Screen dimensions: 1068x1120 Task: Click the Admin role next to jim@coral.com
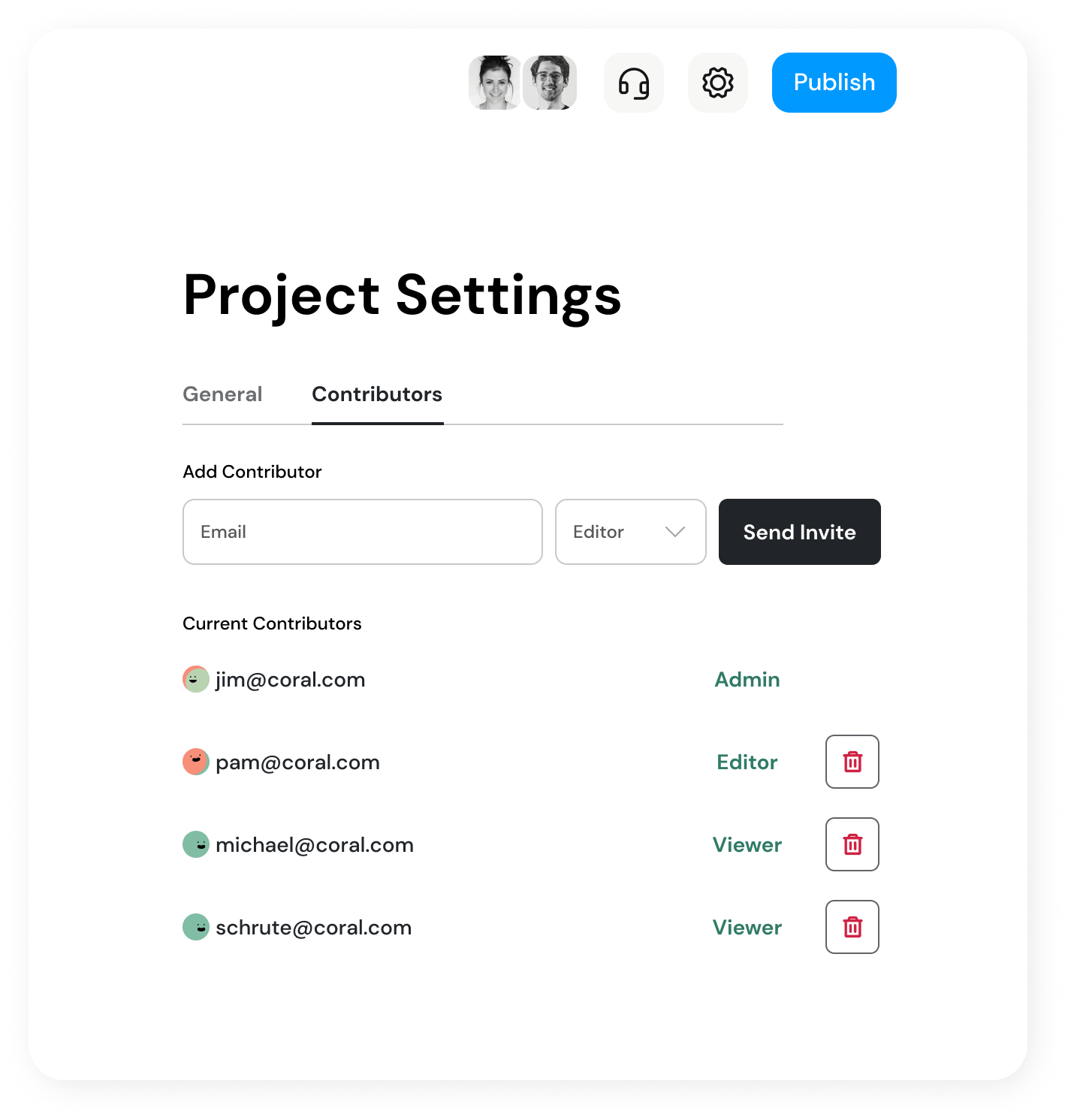(747, 680)
